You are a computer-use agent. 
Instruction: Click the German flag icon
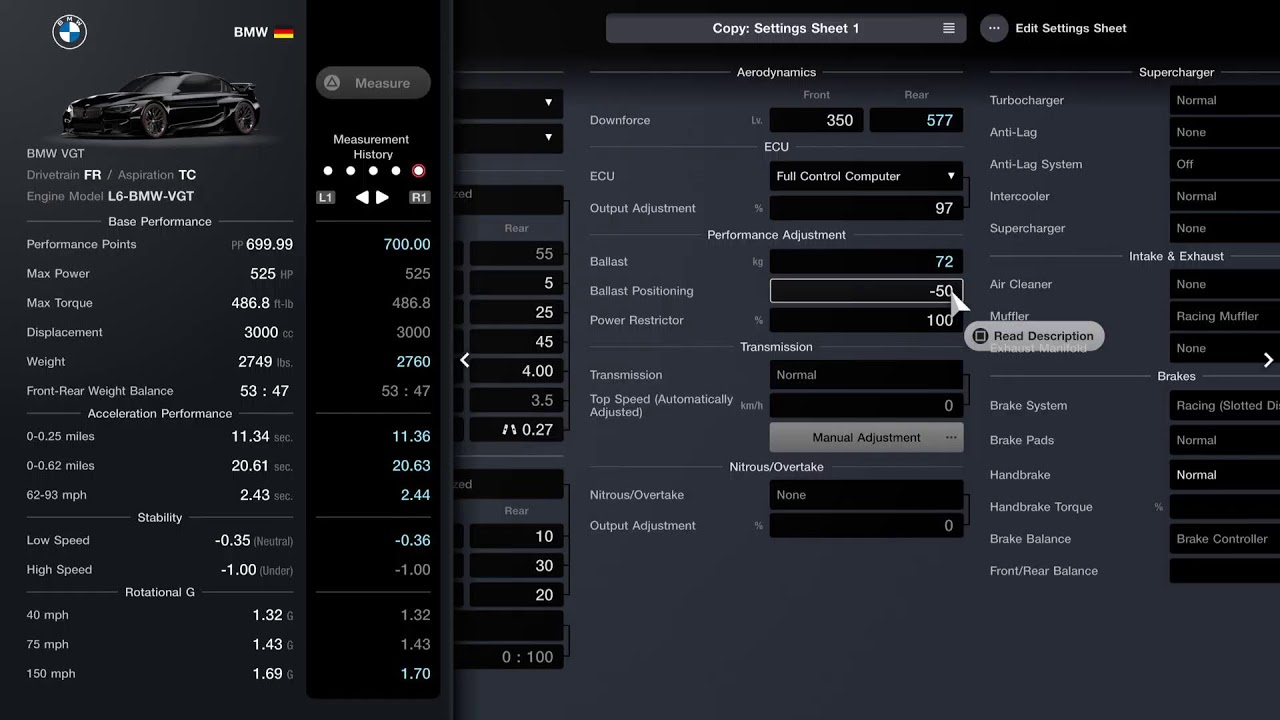coord(283,32)
